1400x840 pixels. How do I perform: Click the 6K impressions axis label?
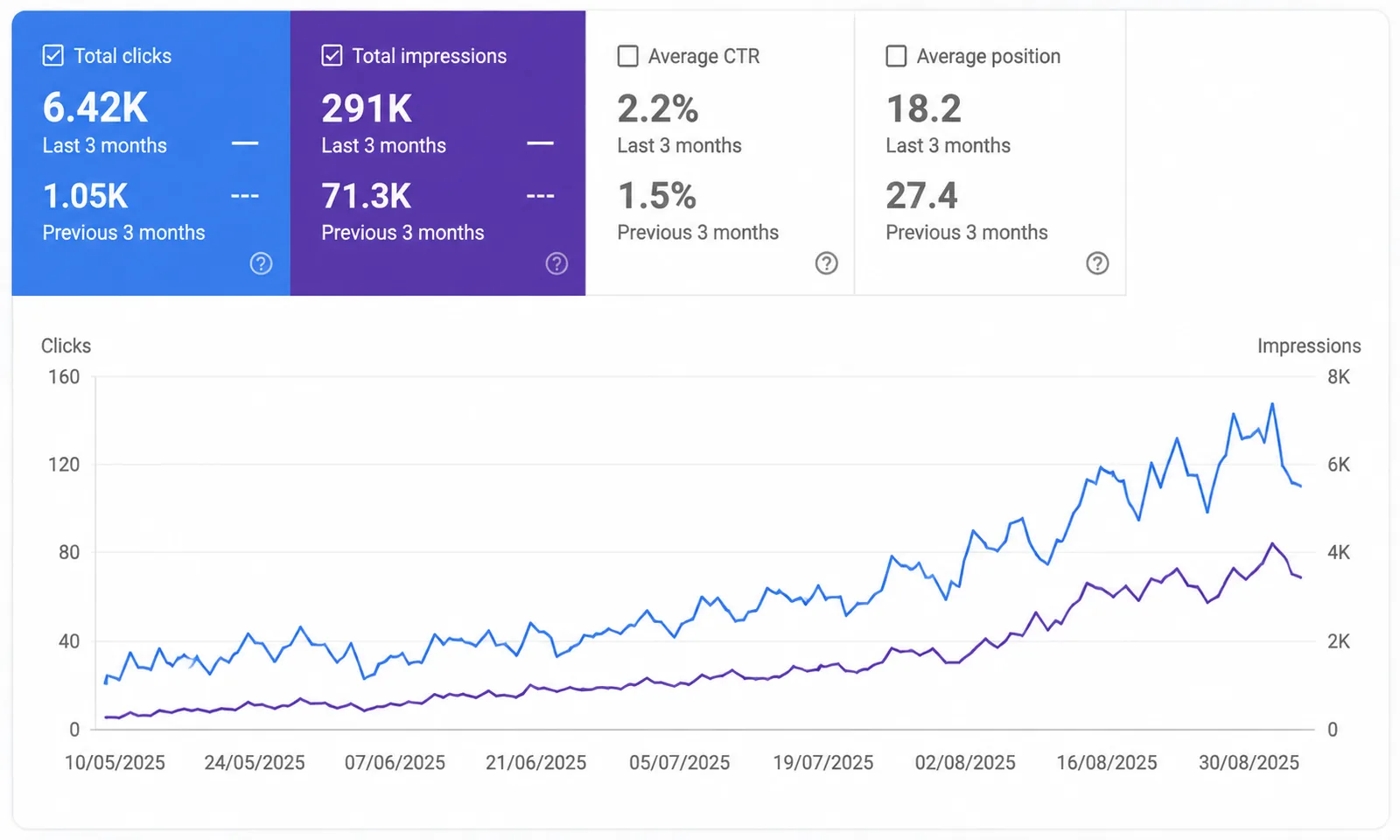(1339, 465)
